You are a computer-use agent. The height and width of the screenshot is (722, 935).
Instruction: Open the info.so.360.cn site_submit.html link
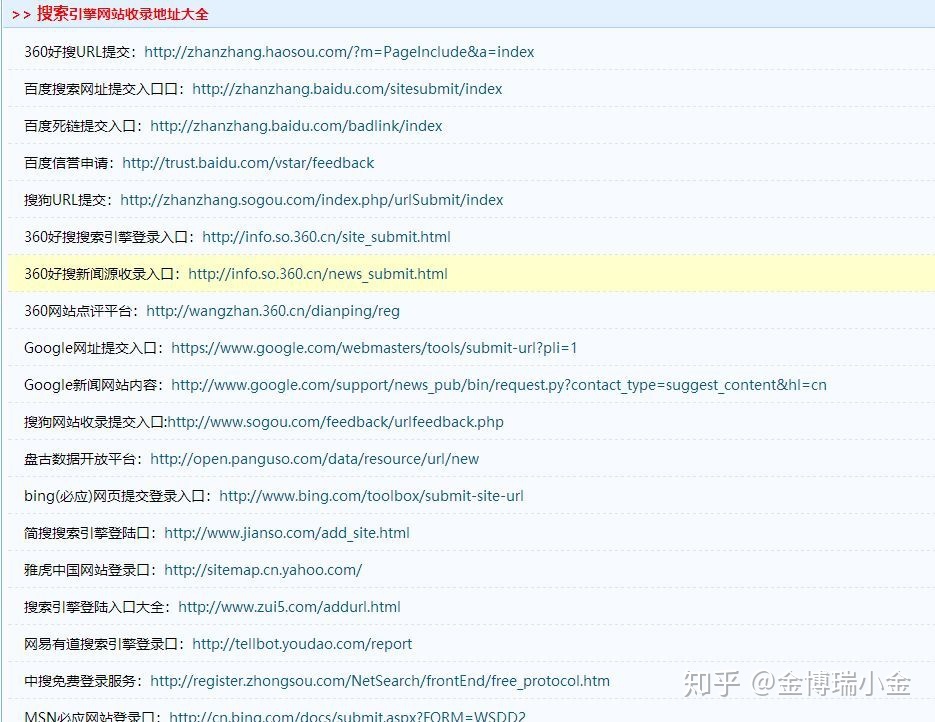coord(326,237)
